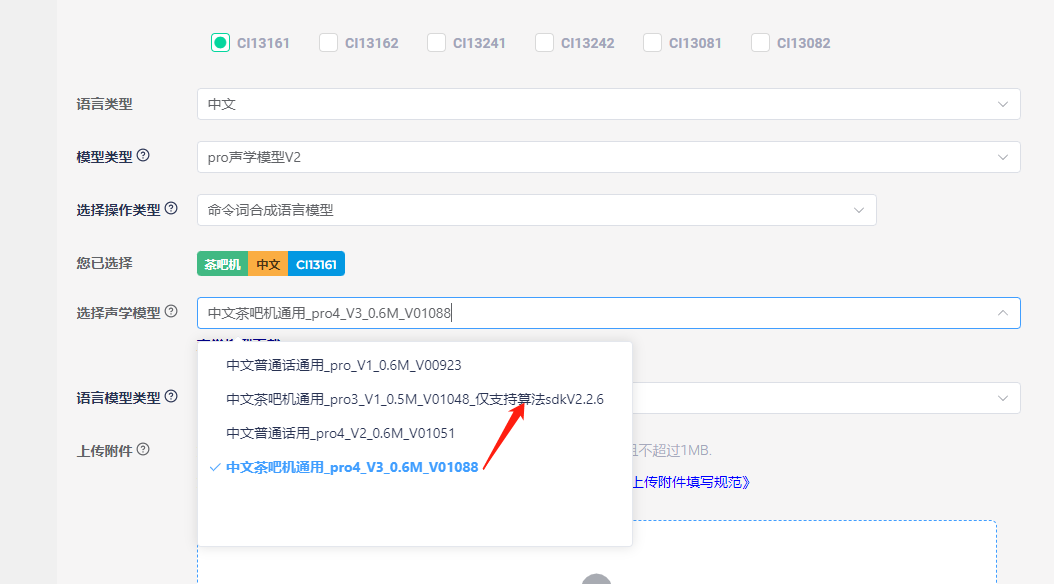Enable the CI13082 chip checkbox
This screenshot has height=584, width=1054.
coord(760,43)
